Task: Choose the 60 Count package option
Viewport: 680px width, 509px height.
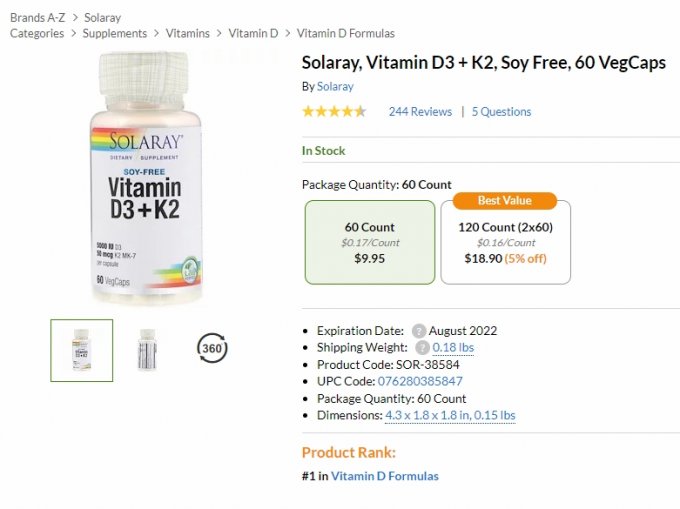Action: pyautogui.click(x=370, y=243)
